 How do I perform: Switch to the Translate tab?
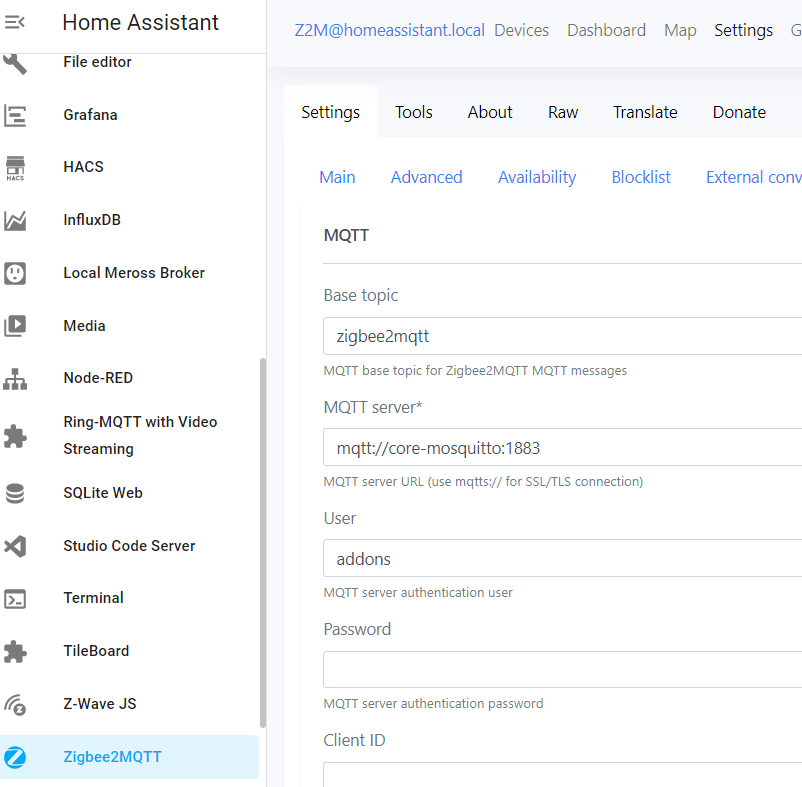click(645, 112)
